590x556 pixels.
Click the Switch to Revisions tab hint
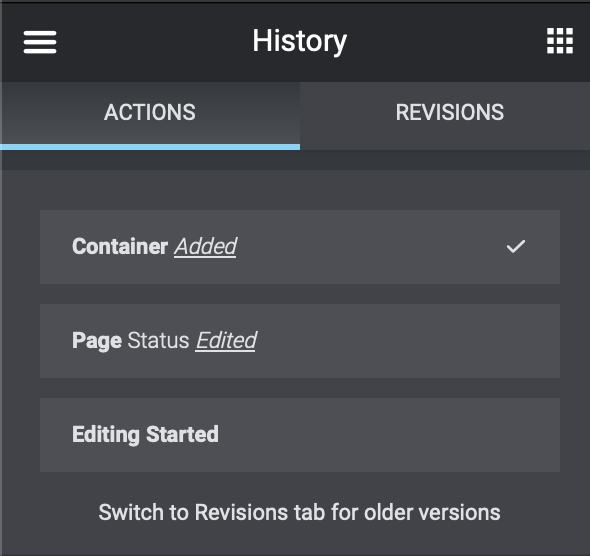click(300, 512)
